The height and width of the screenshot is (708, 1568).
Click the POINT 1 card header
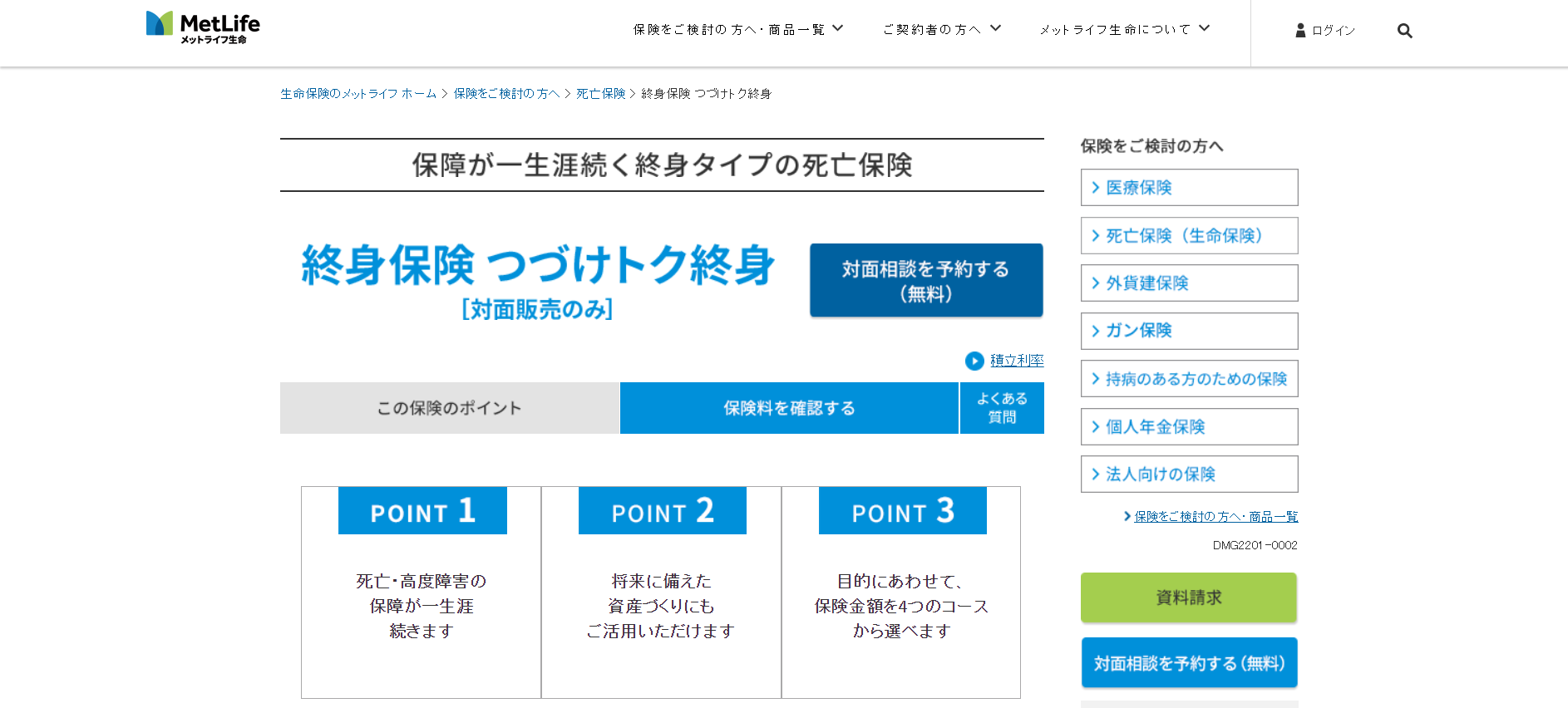pyautogui.click(x=422, y=510)
